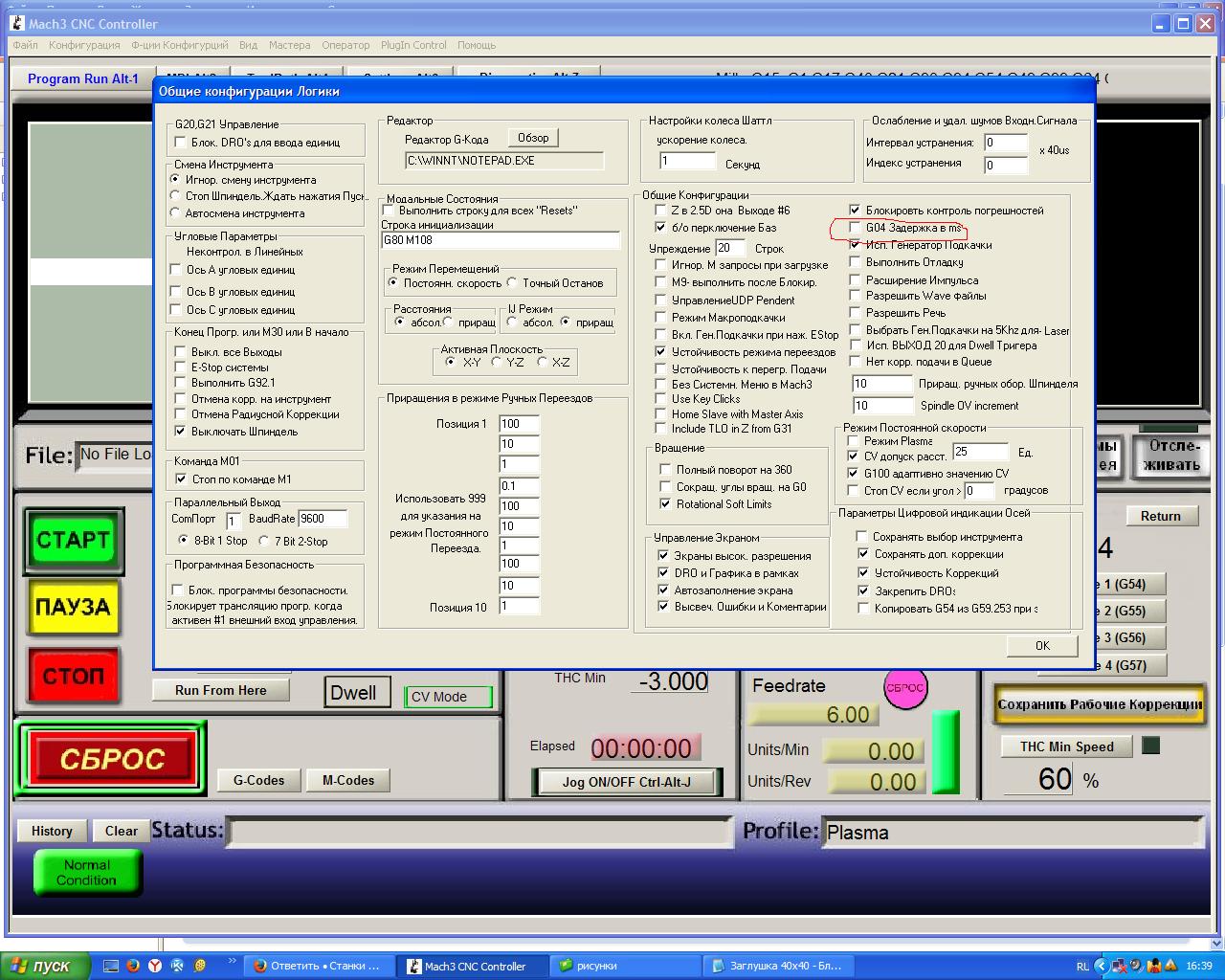Click the Mach3 title bar application icon
This screenshot has height=980, width=1225.
coord(16,24)
